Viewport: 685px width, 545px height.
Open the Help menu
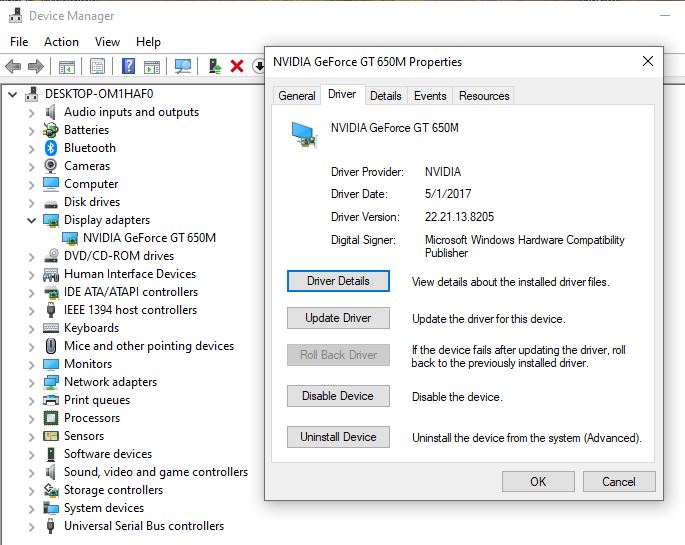pos(149,42)
